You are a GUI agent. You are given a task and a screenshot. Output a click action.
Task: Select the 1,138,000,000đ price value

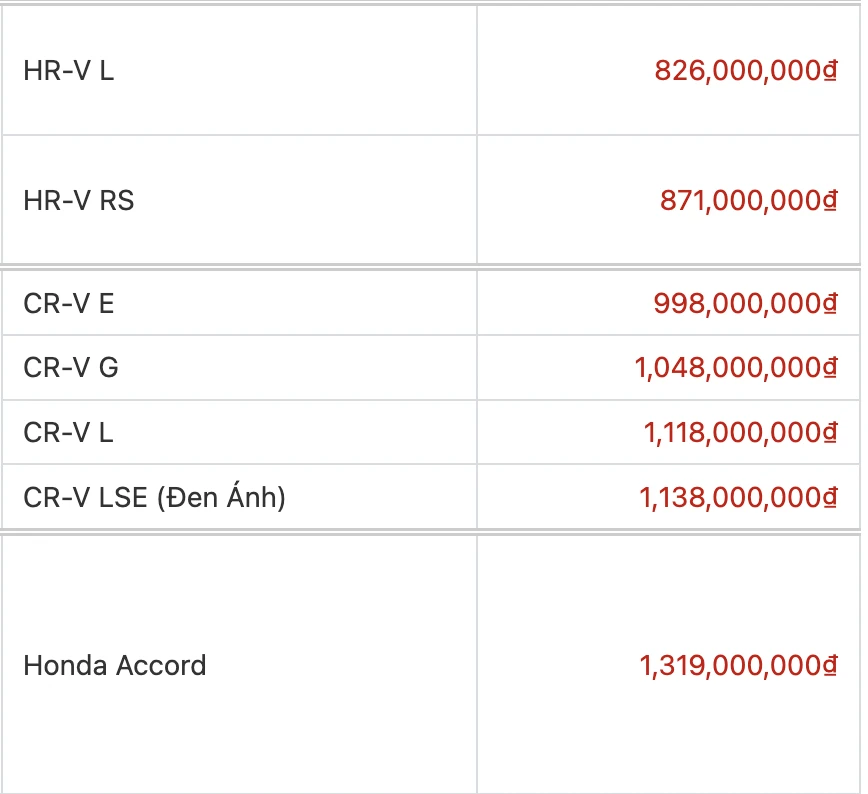(x=739, y=497)
